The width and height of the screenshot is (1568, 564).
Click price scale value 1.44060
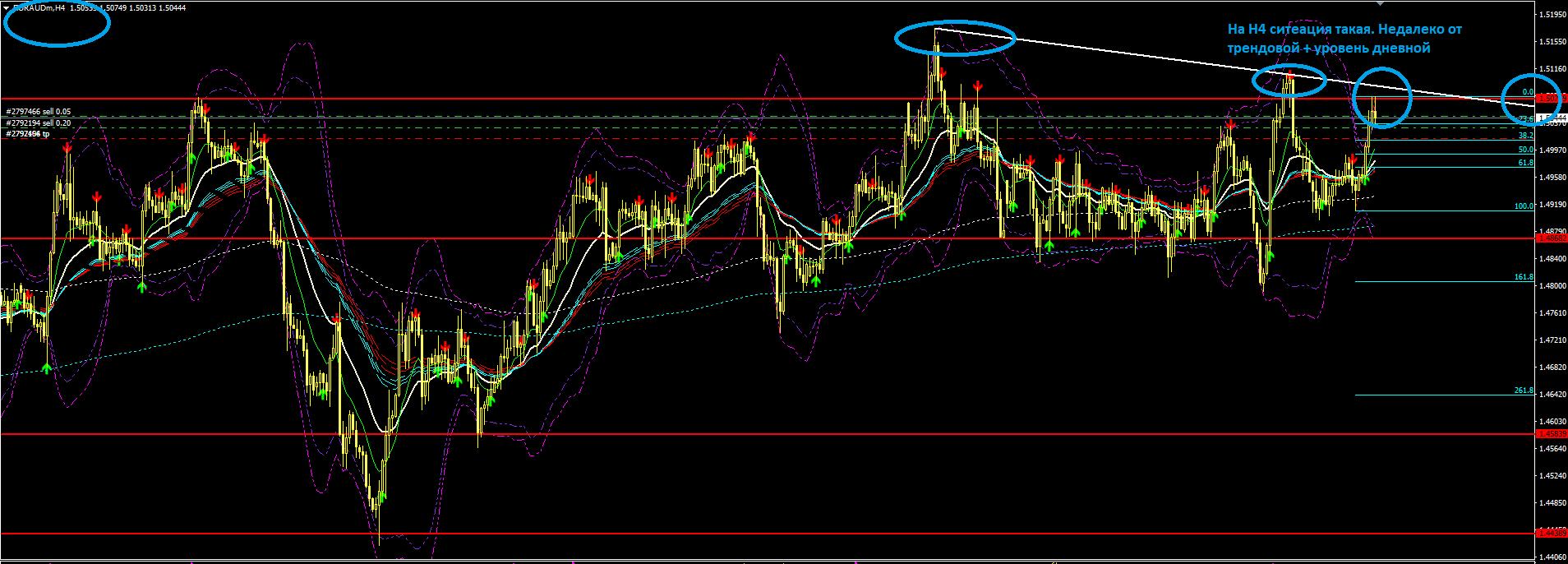tap(1552, 557)
